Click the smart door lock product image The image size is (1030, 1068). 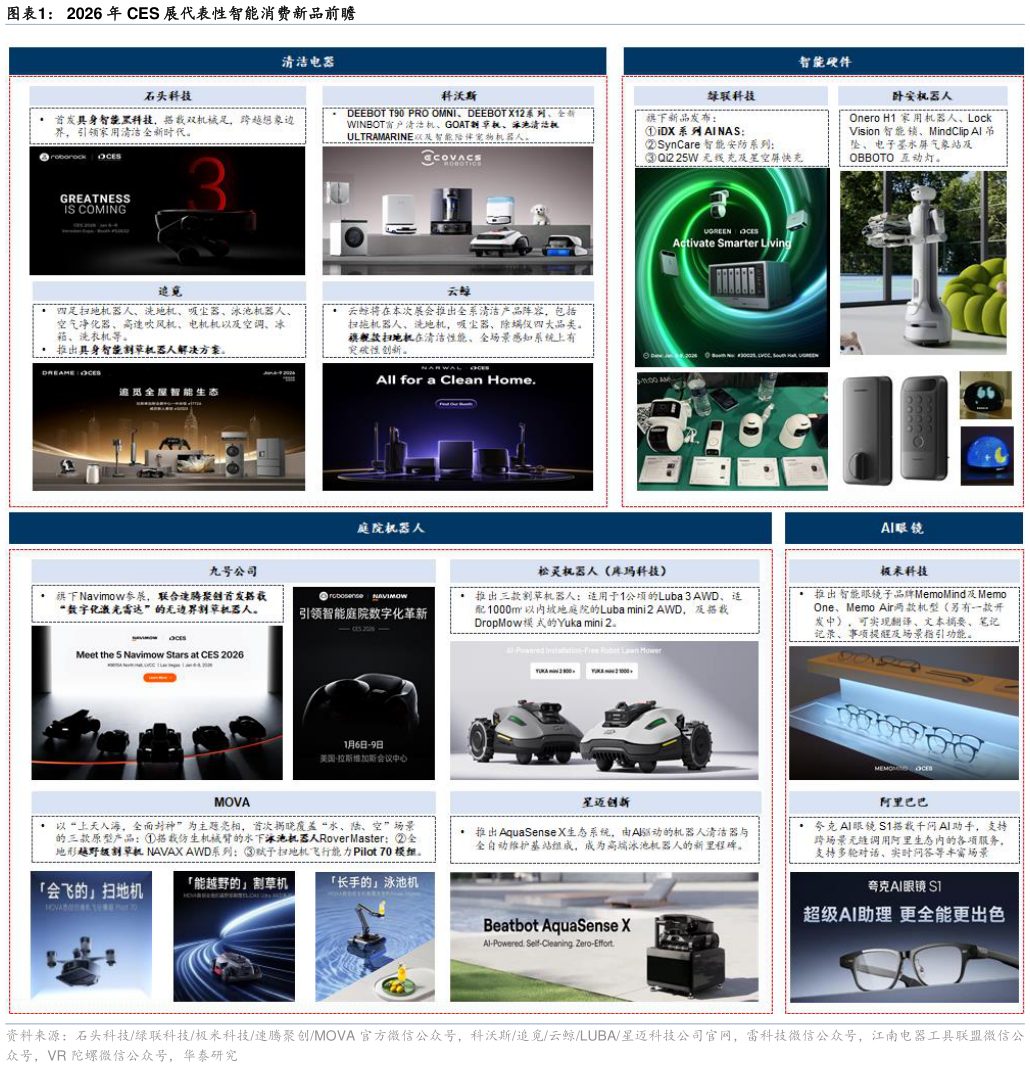pyautogui.click(x=896, y=429)
